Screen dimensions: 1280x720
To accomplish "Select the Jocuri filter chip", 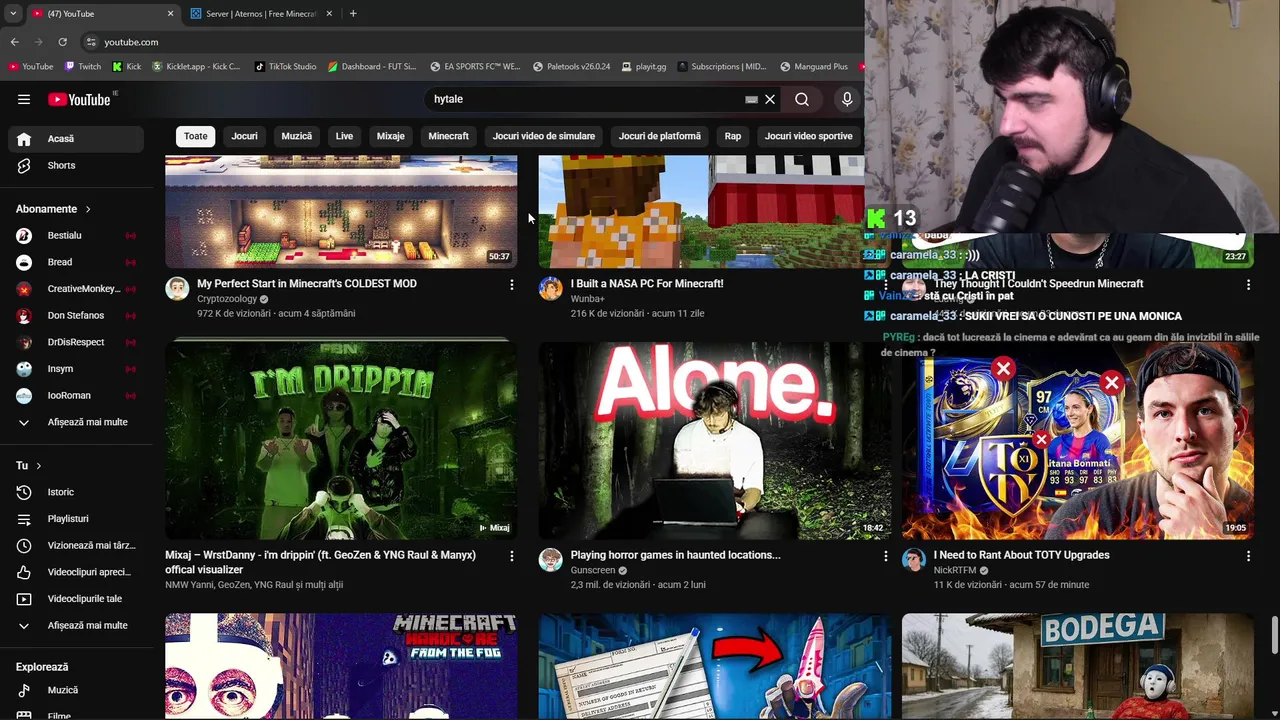I will pos(244,136).
